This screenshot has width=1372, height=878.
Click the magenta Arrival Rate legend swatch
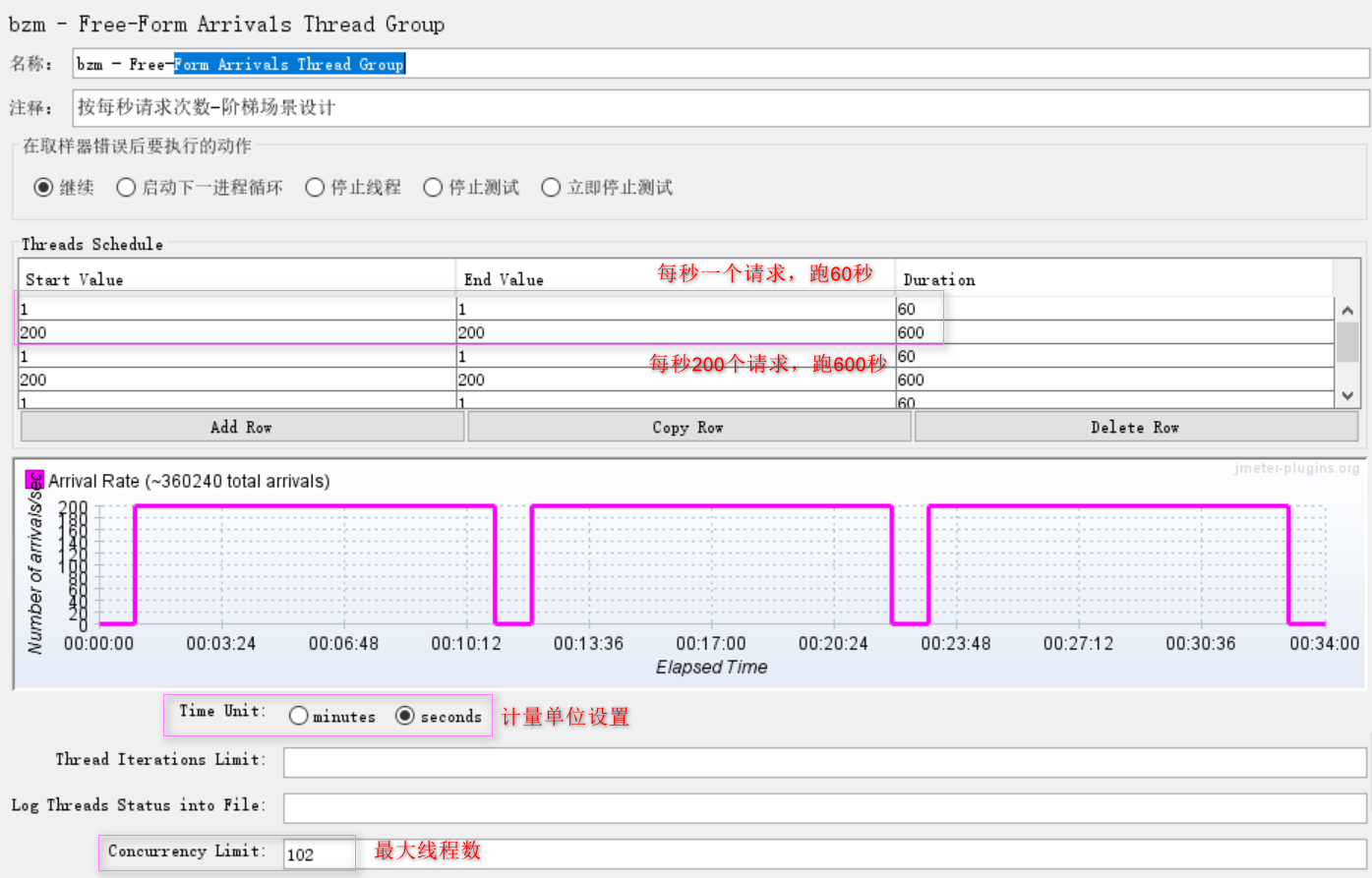pos(34,480)
